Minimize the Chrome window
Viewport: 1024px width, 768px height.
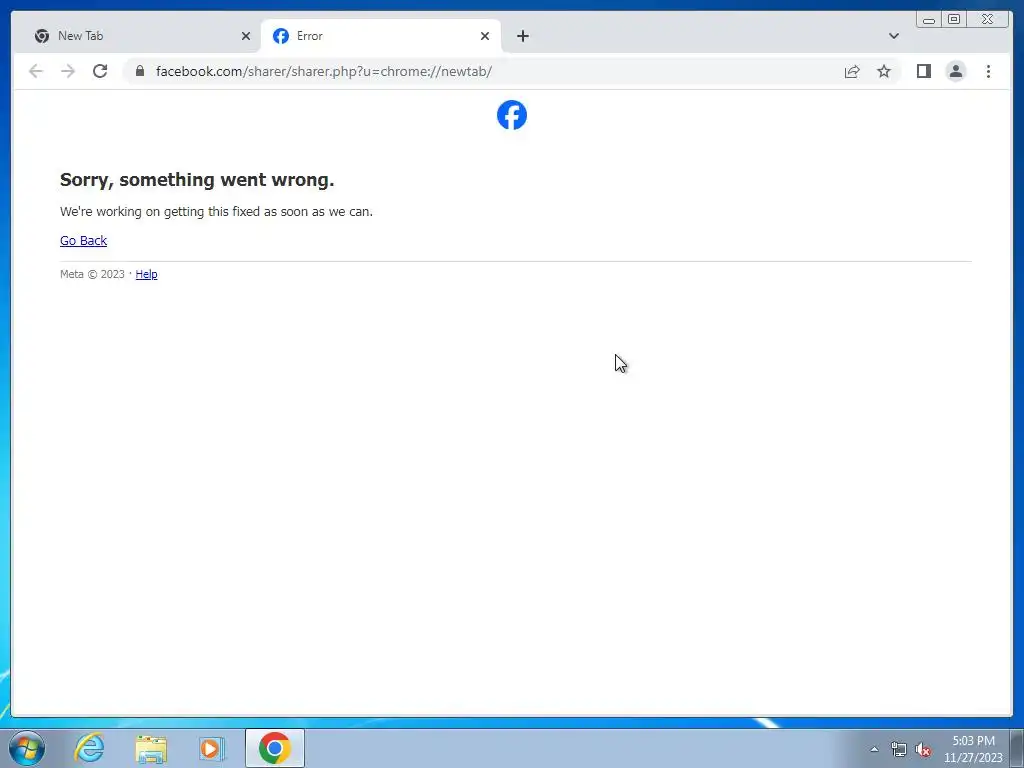point(929,20)
